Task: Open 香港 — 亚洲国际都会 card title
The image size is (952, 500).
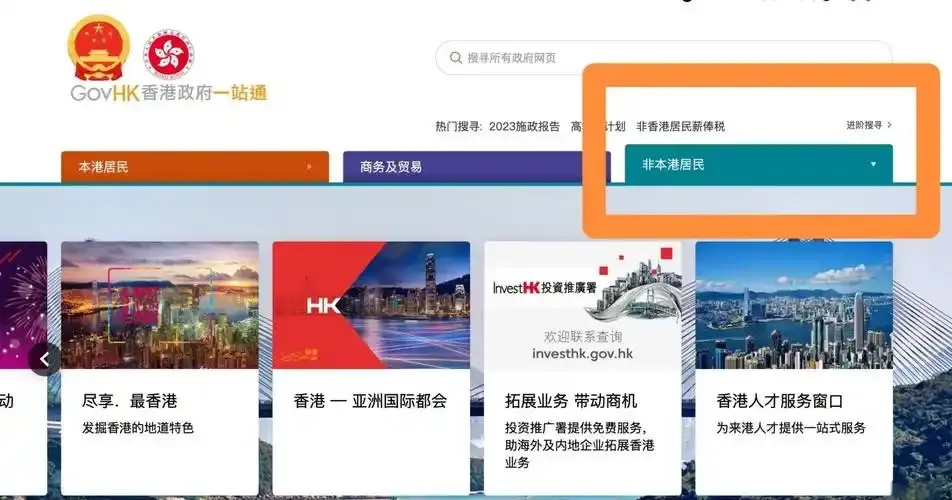Action: [x=370, y=401]
